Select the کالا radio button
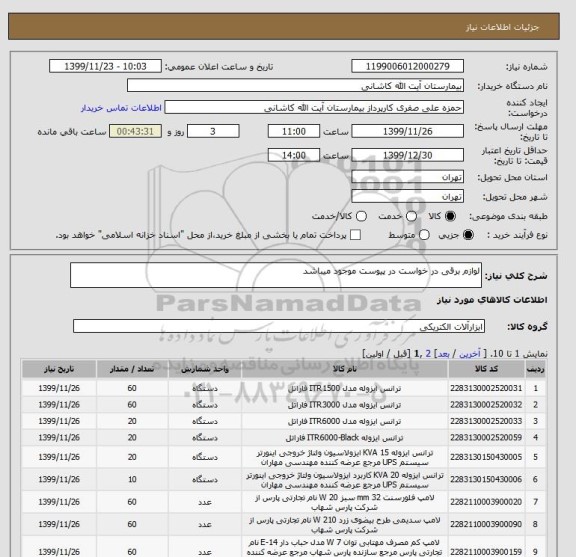Viewport: 576px width, 557px height. 450,216
